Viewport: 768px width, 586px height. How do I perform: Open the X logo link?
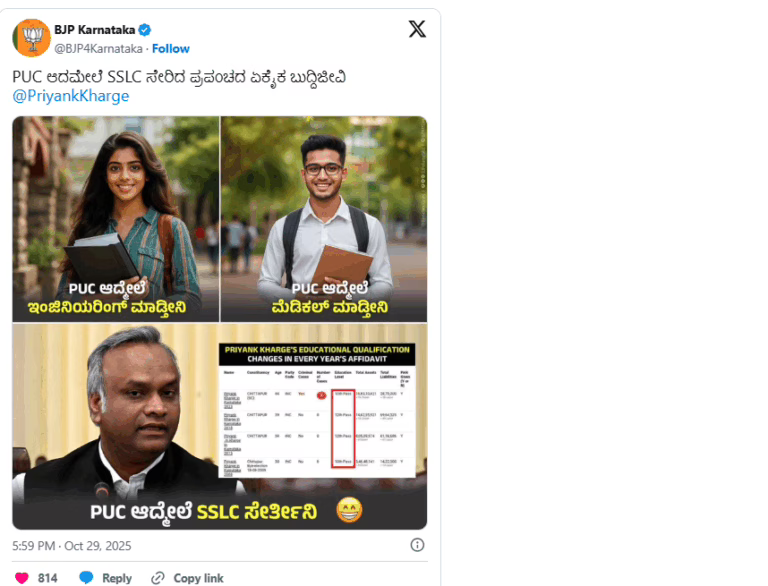point(417,29)
